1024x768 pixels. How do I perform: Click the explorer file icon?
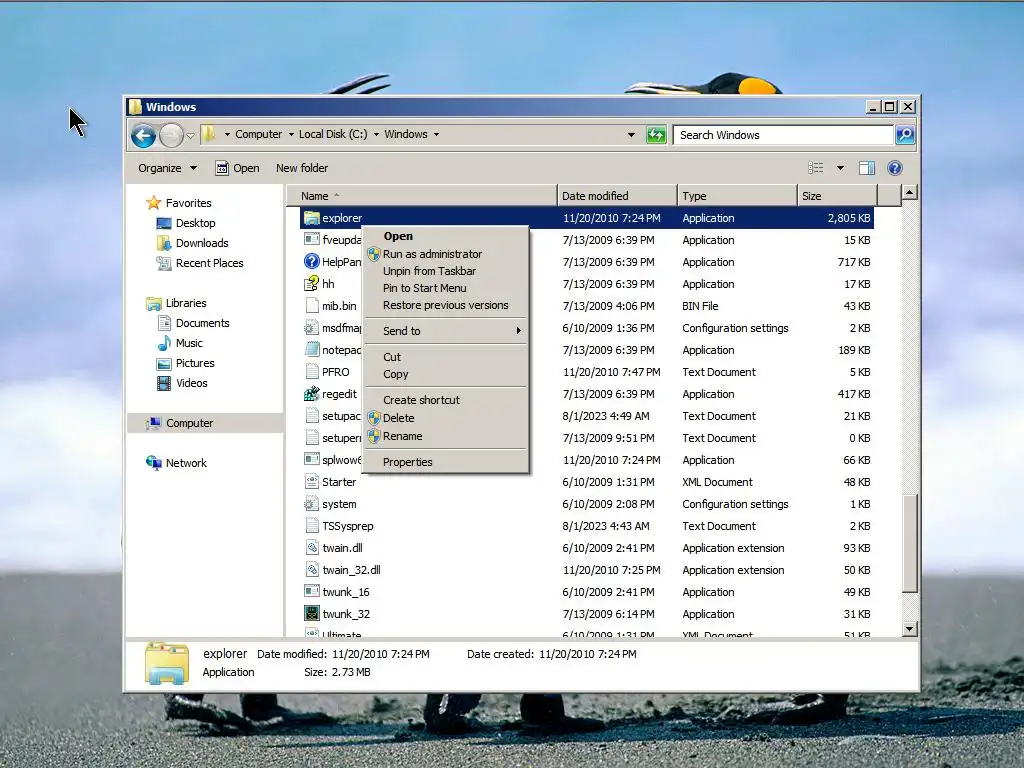312,218
